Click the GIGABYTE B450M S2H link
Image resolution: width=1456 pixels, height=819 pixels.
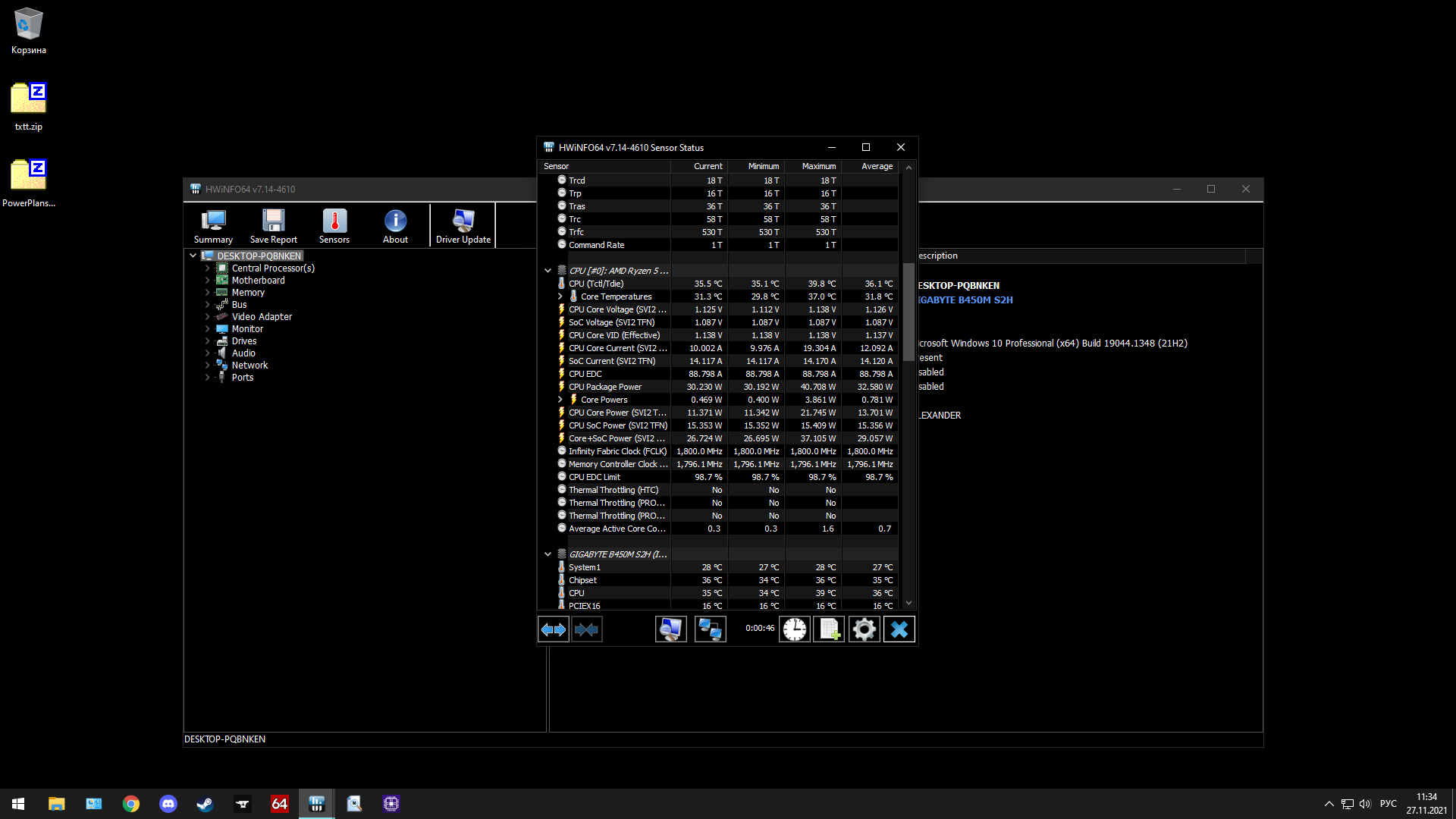(965, 300)
